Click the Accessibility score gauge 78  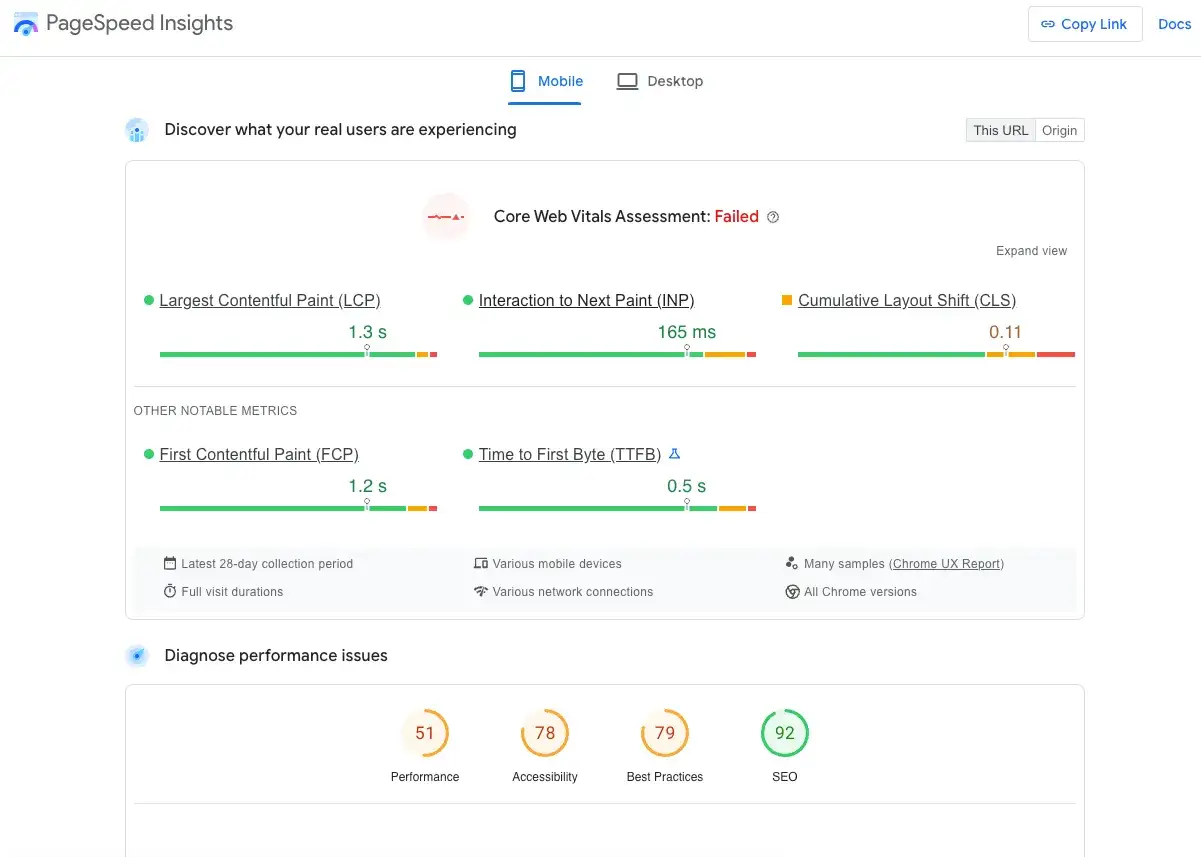tap(545, 733)
